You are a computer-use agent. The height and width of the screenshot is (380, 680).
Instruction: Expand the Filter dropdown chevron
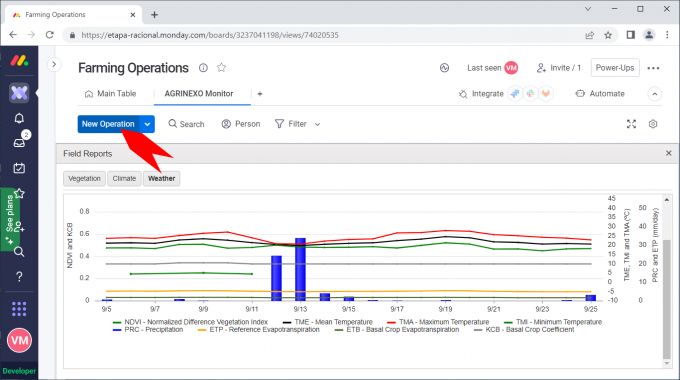317,124
